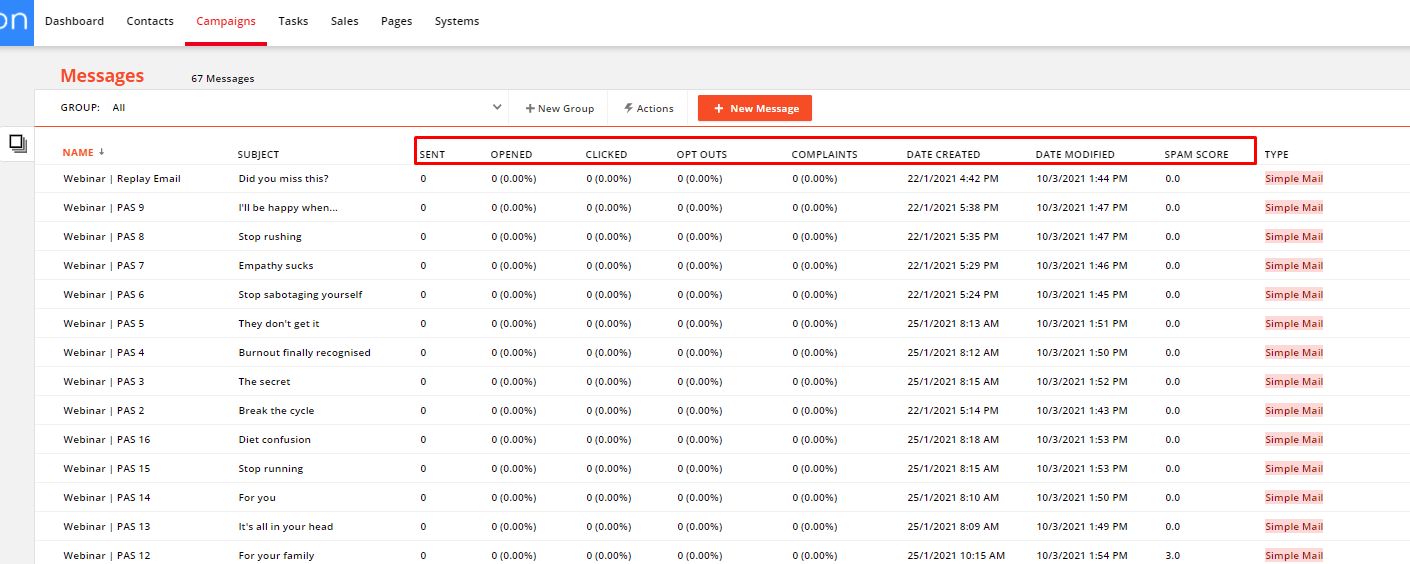This screenshot has height=564, width=1410.
Task: Click subject 'For your family'
Action: tap(276, 556)
